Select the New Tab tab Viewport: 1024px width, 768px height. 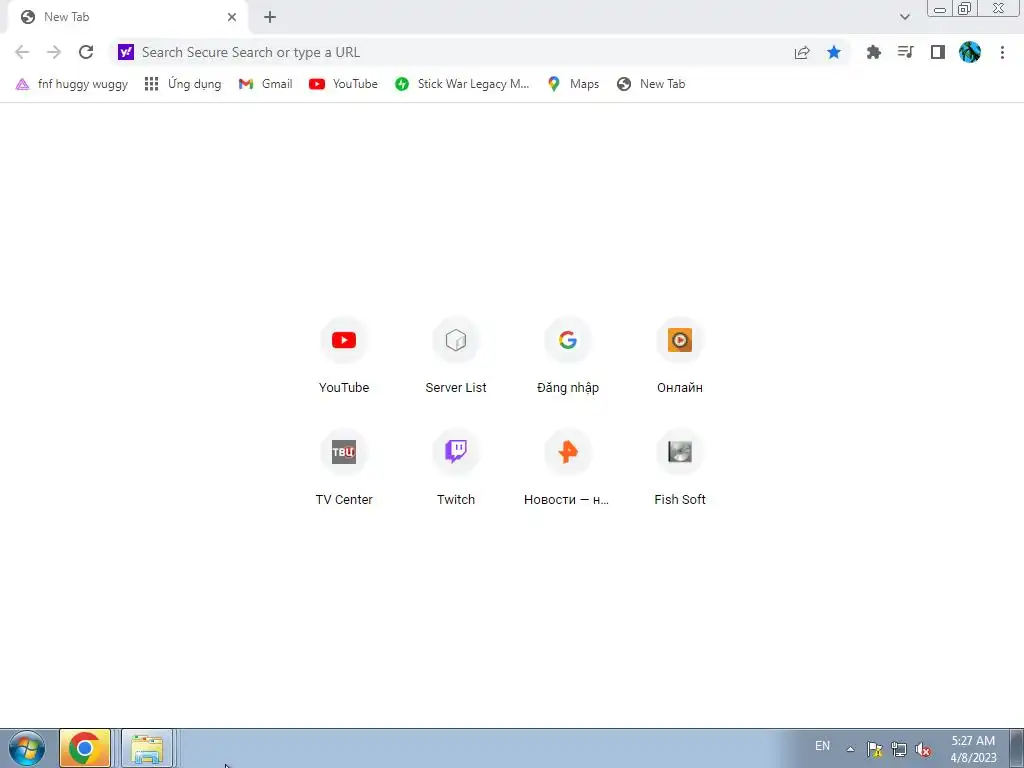coord(127,17)
